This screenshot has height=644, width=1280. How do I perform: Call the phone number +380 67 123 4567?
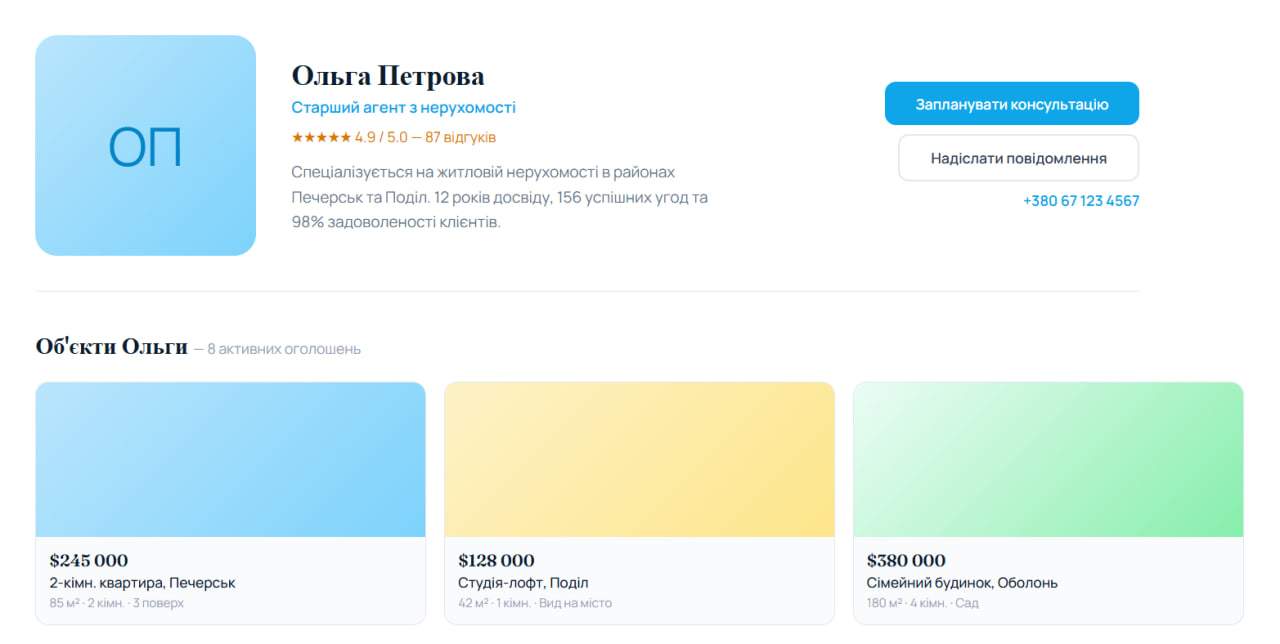coord(1080,201)
